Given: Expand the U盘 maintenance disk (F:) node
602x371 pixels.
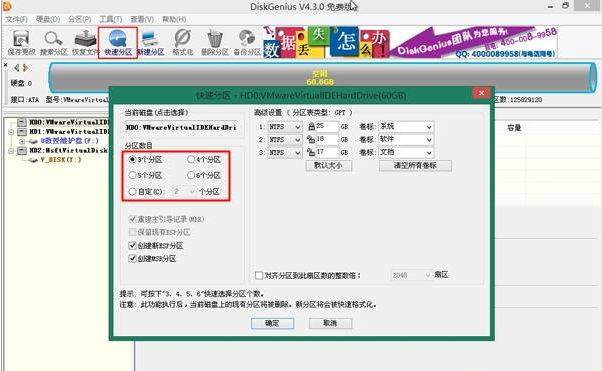Looking at the screenshot, I should coord(22,141).
